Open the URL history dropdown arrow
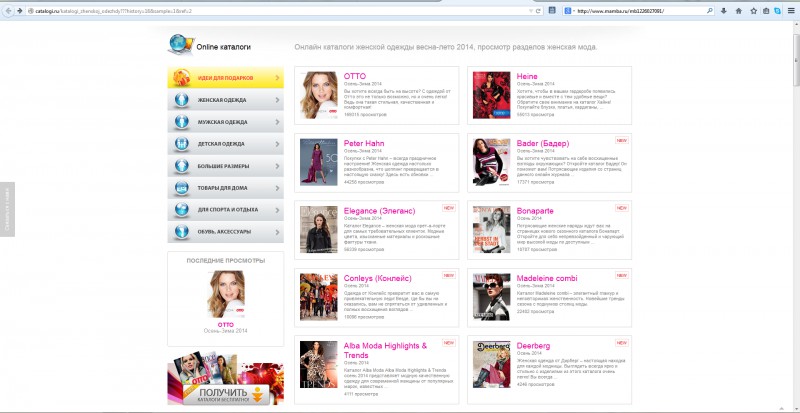Screen dimensions: 800x413 click(531, 11)
